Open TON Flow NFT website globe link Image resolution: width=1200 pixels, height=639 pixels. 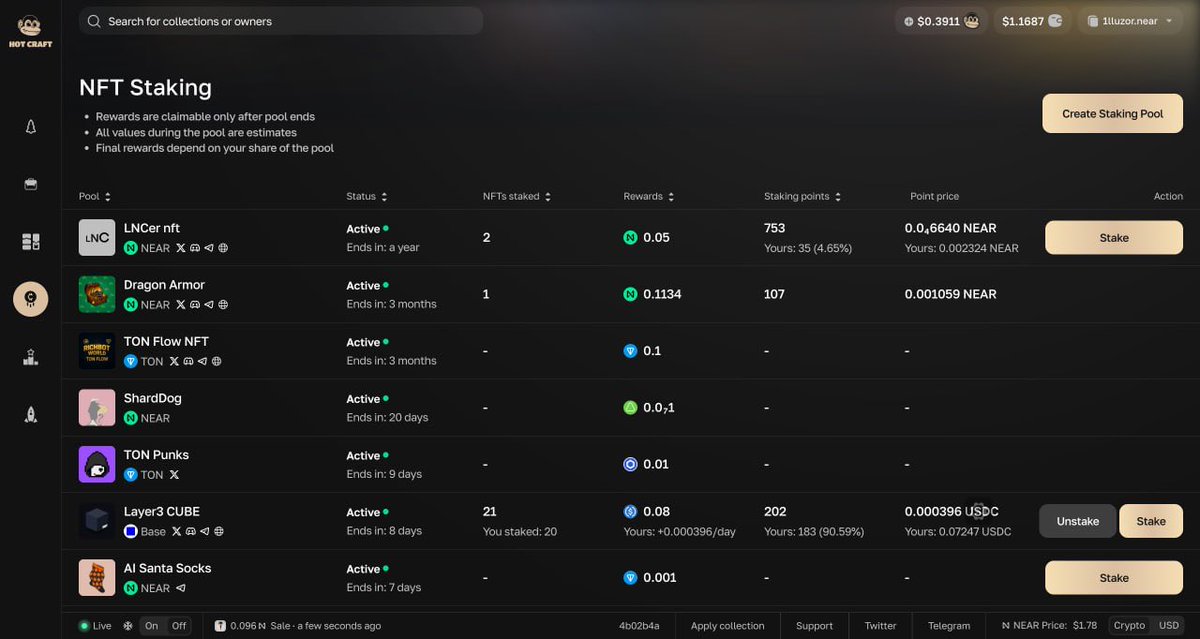[x=216, y=362]
